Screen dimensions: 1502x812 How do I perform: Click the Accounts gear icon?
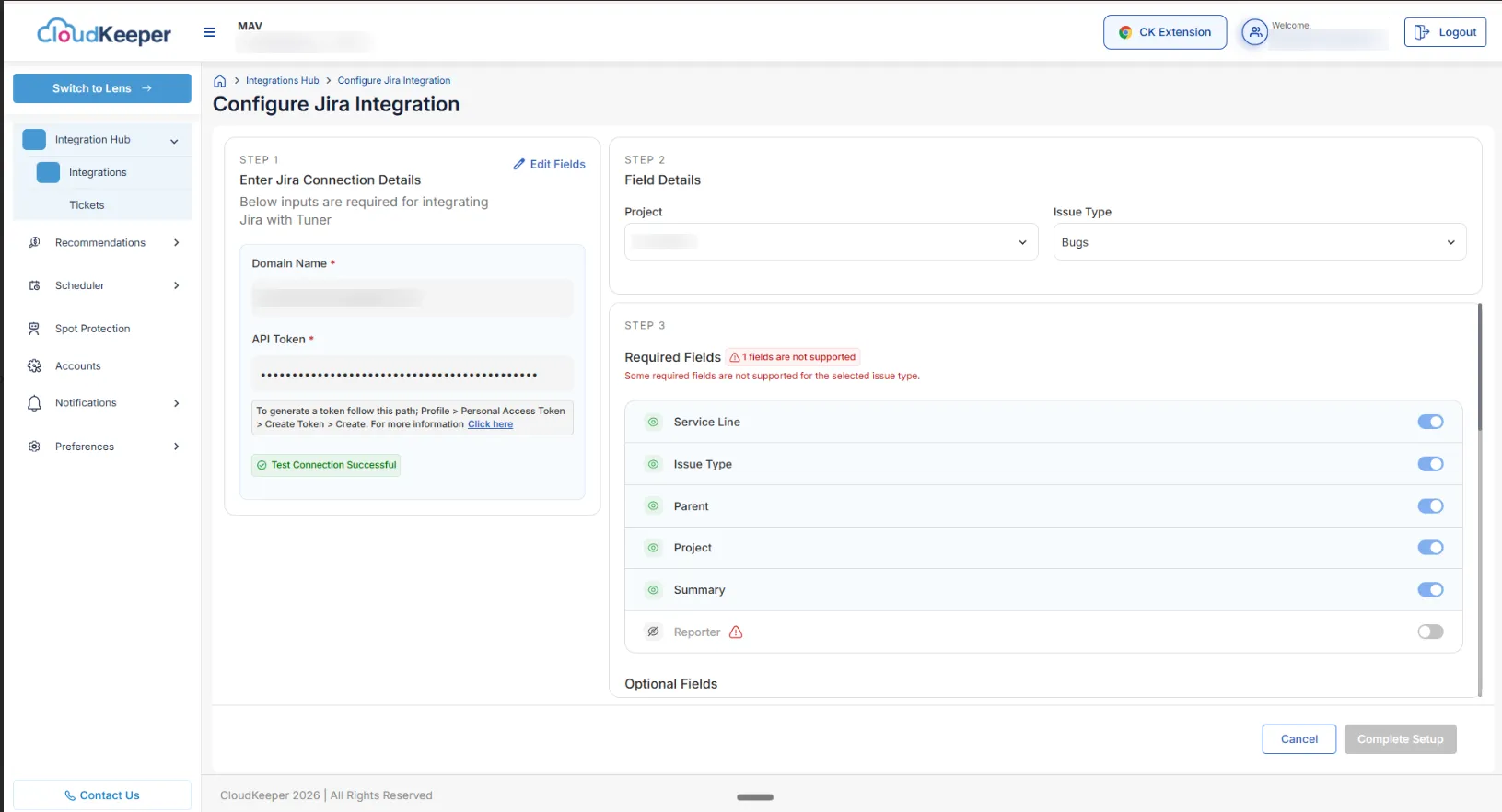click(34, 366)
